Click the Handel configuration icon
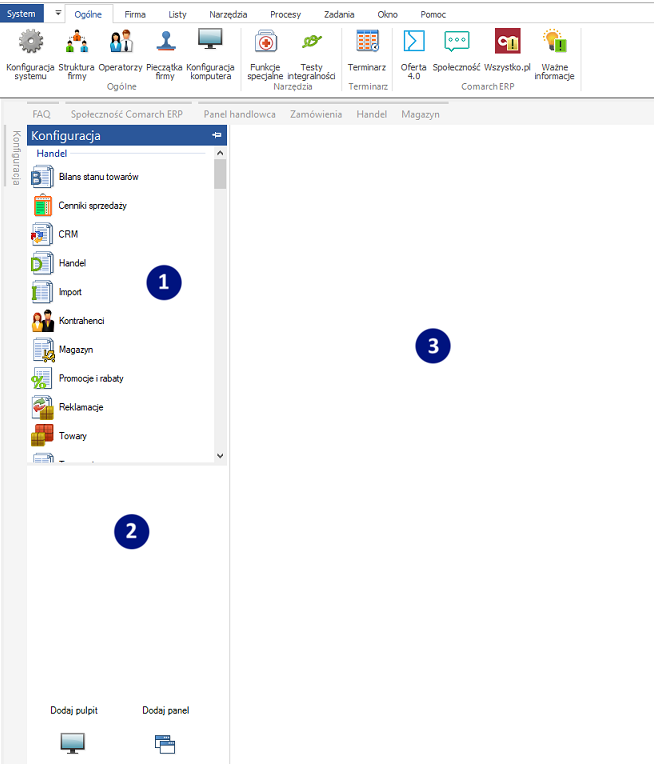The height and width of the screenshot is (764, 654). [x=42, y=263]
